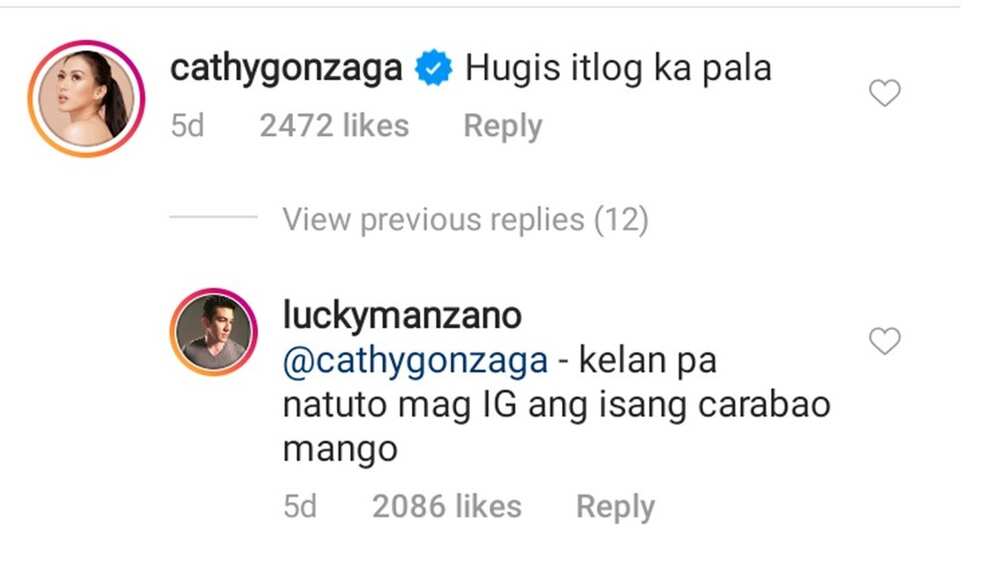Click the 5d timestamp under cathygonzaga's comment

tap(187, 126)
